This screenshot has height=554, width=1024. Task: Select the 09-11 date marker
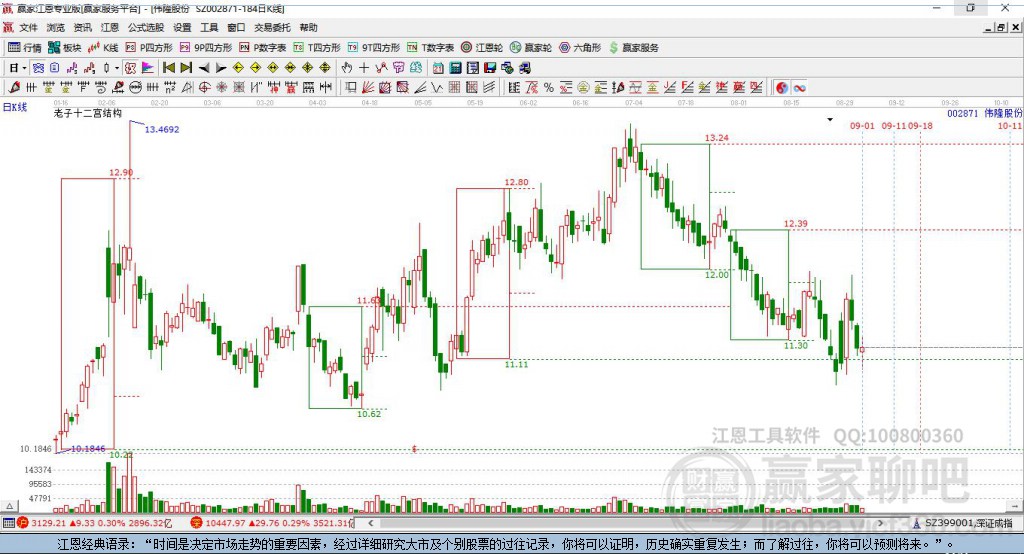tap(894, 126)
